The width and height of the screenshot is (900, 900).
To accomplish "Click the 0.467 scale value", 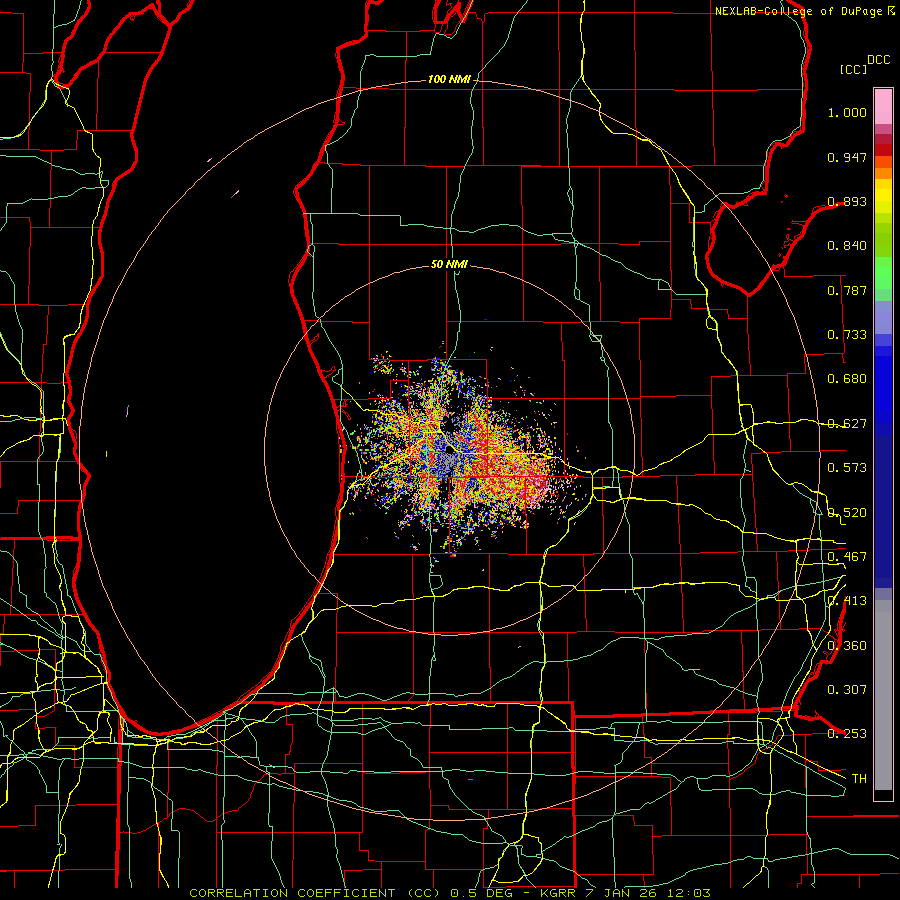I will point(847,557).
